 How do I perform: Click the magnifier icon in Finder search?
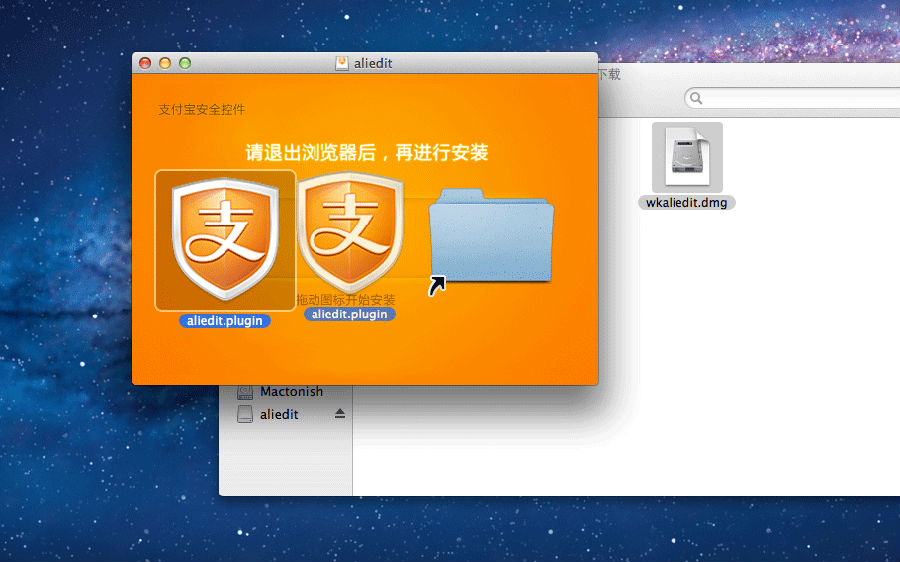696,98
